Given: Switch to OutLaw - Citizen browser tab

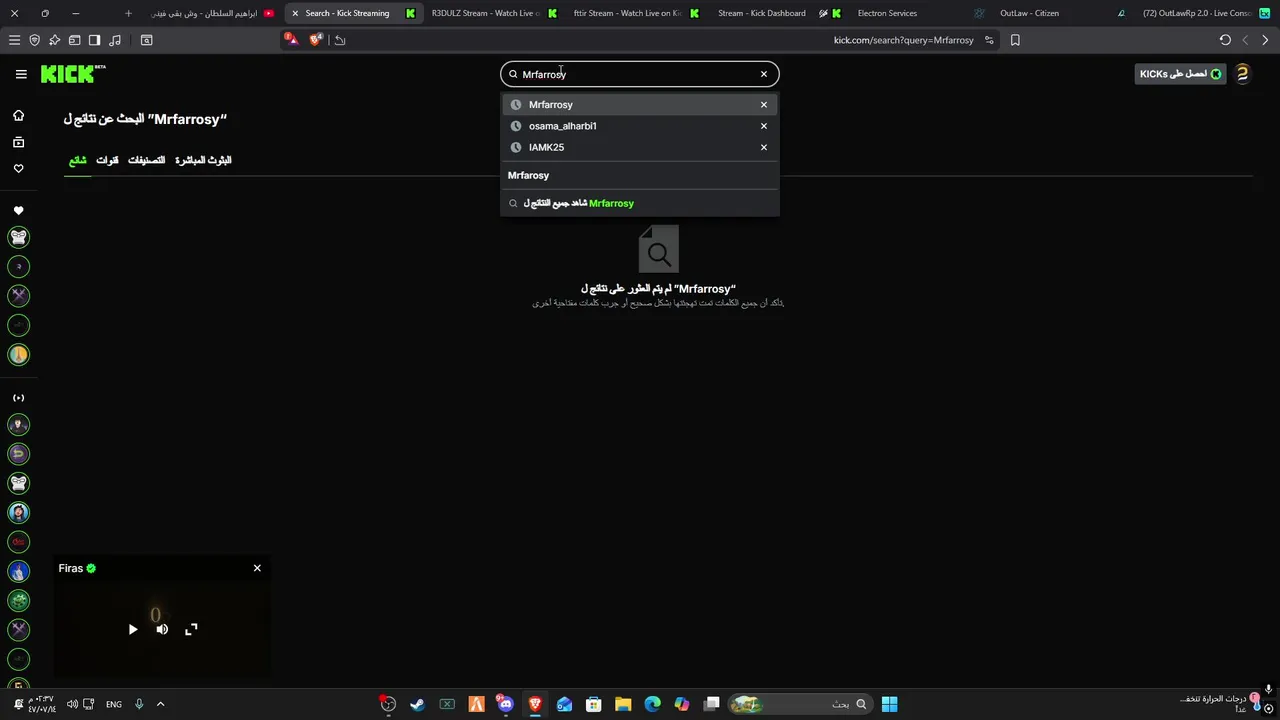Looking at the screenshot, I should pos(1029,13).
